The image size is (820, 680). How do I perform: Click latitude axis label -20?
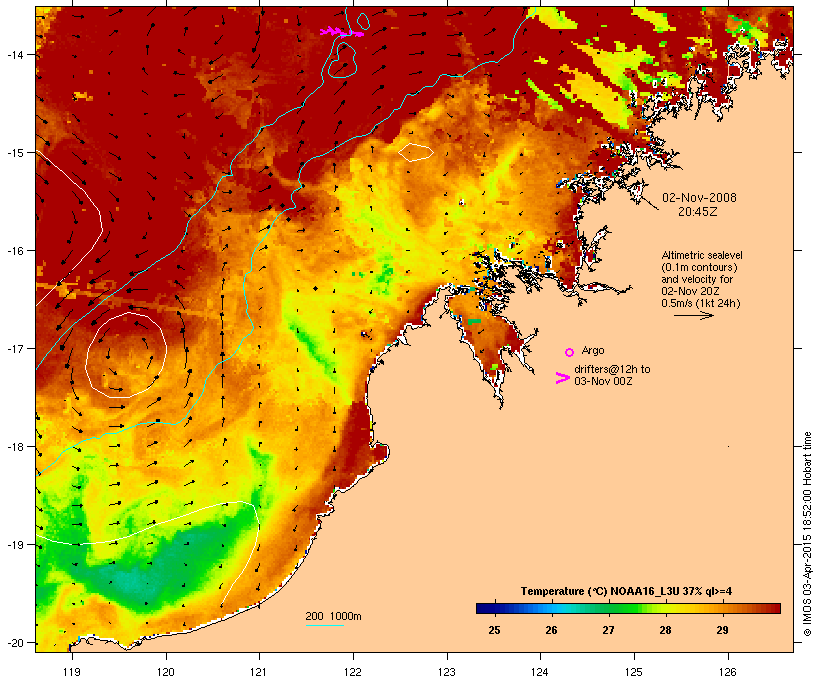pos(15,643)
